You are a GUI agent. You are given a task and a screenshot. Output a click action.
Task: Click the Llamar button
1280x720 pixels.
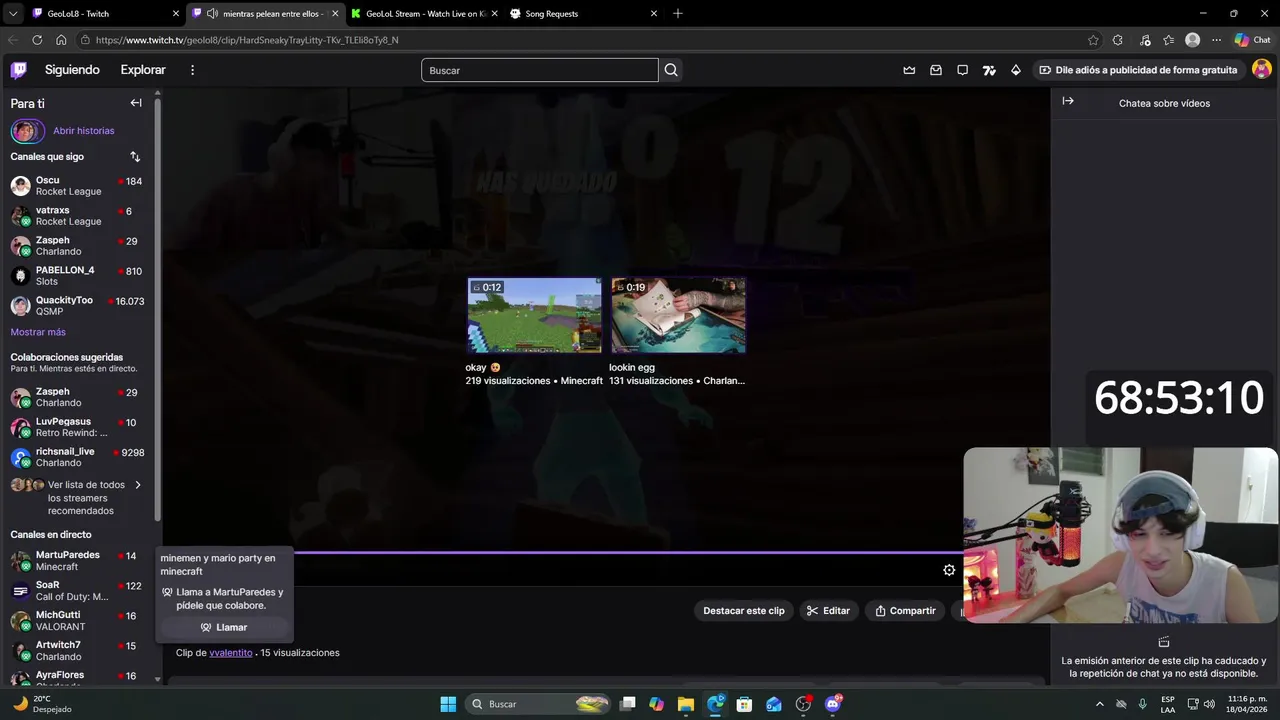coord(224,628)
